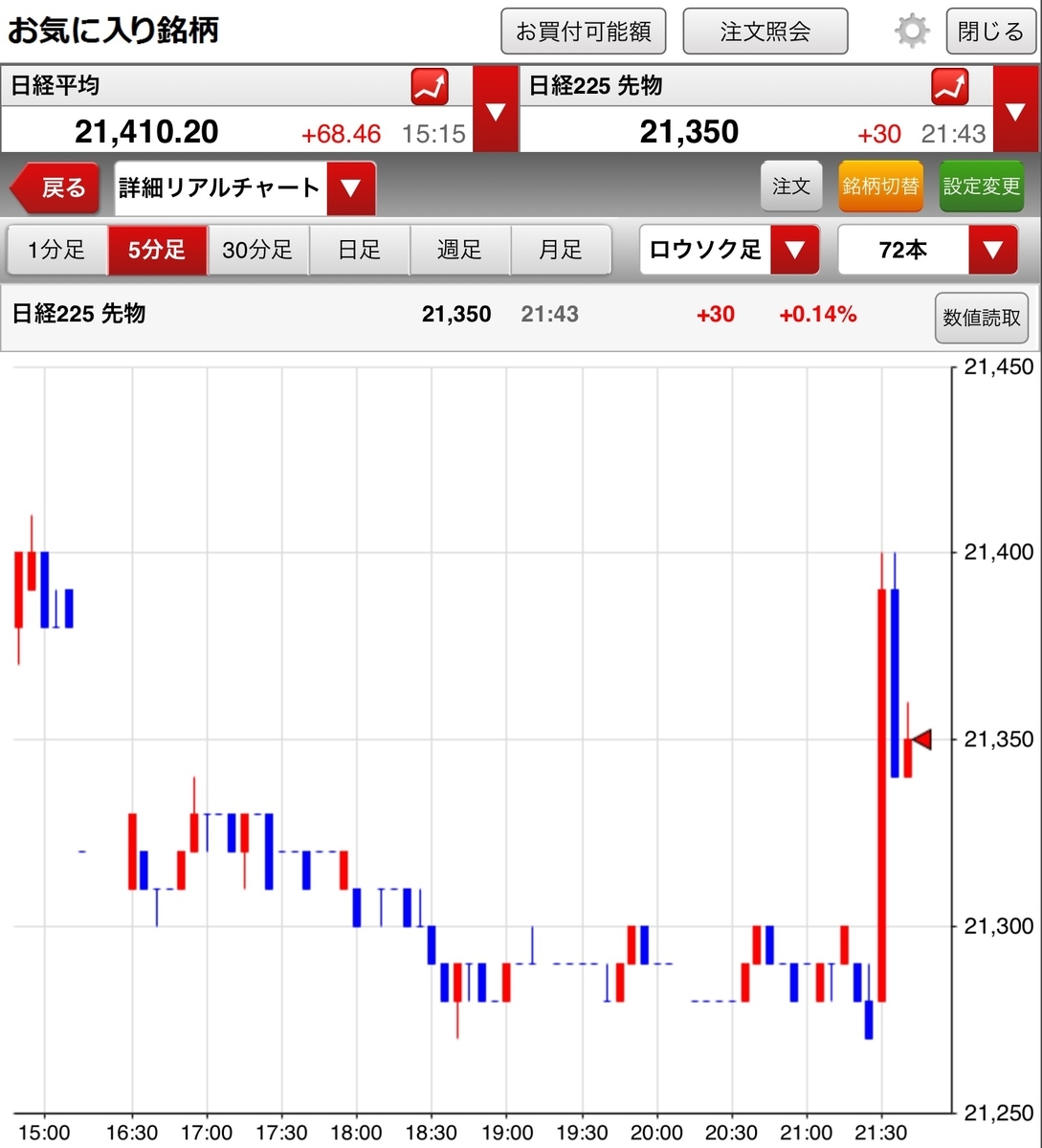Viewport: 1042px width, 1148px height.
Task: Click the 21:43 timestamp on 日経225 先物 tile
Action: click(953, 134)
